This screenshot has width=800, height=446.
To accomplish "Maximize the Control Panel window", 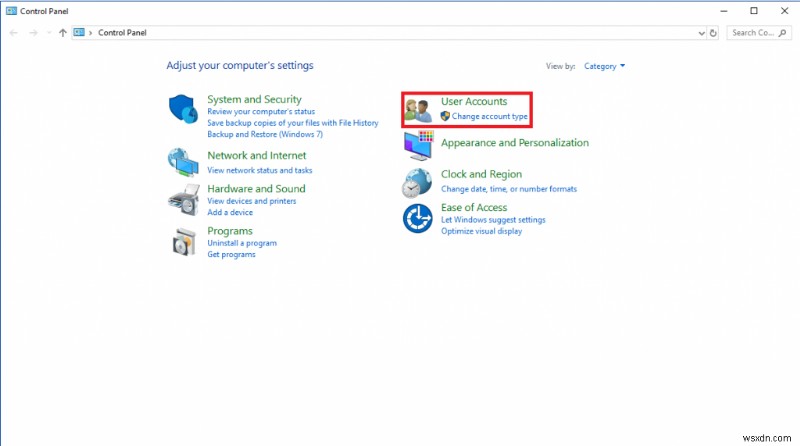I will click(x=754, y=11).
